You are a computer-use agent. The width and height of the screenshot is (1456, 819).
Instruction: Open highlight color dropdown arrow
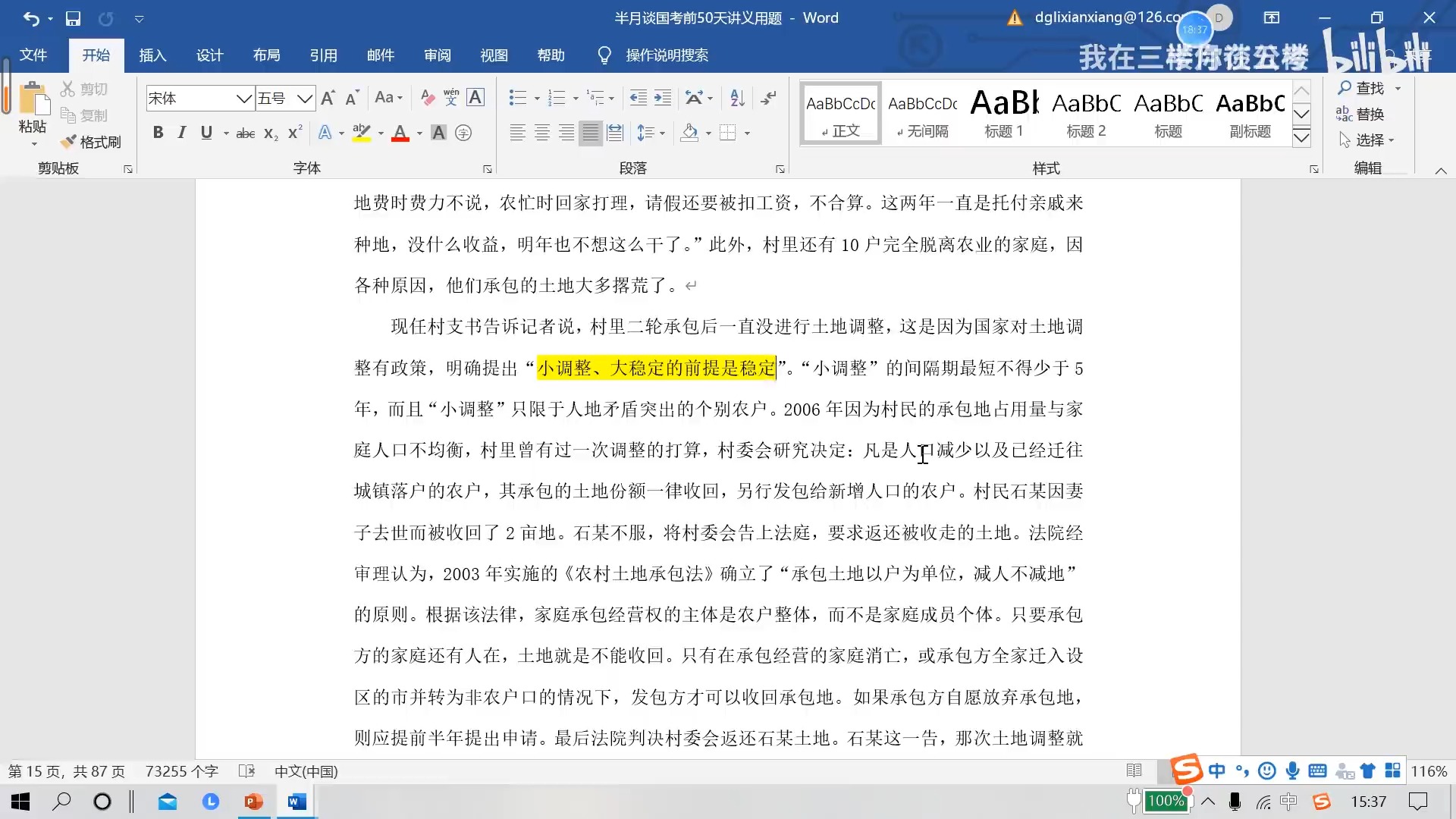point(381,133)
